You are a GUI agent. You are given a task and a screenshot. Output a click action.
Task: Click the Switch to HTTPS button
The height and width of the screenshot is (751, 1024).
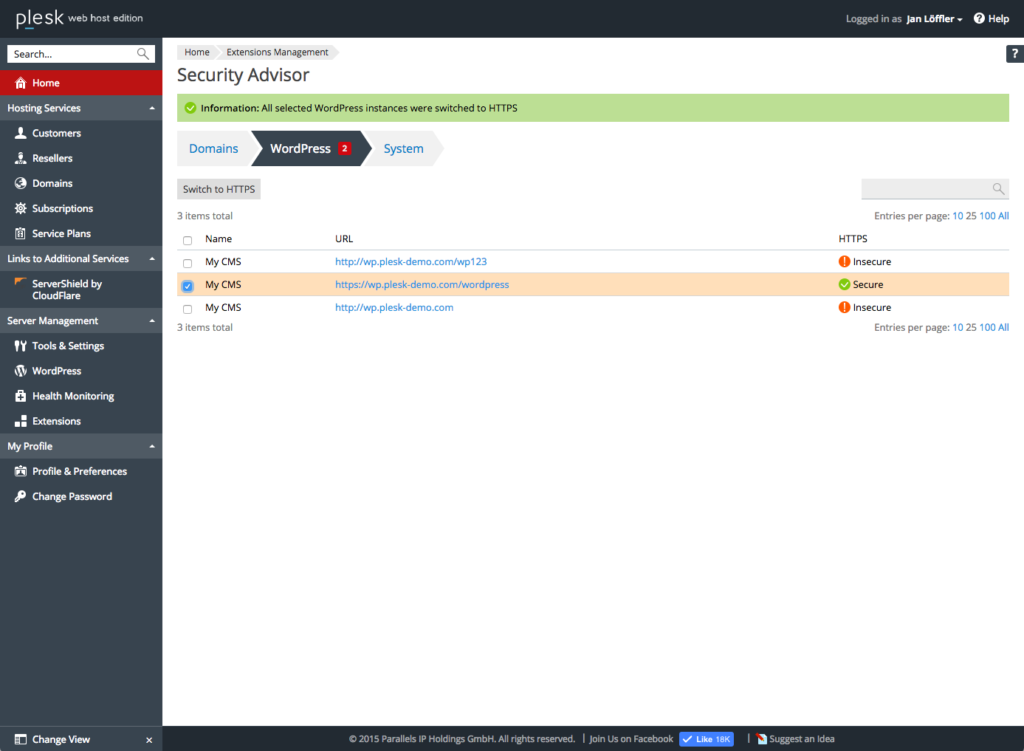point(219,189)
